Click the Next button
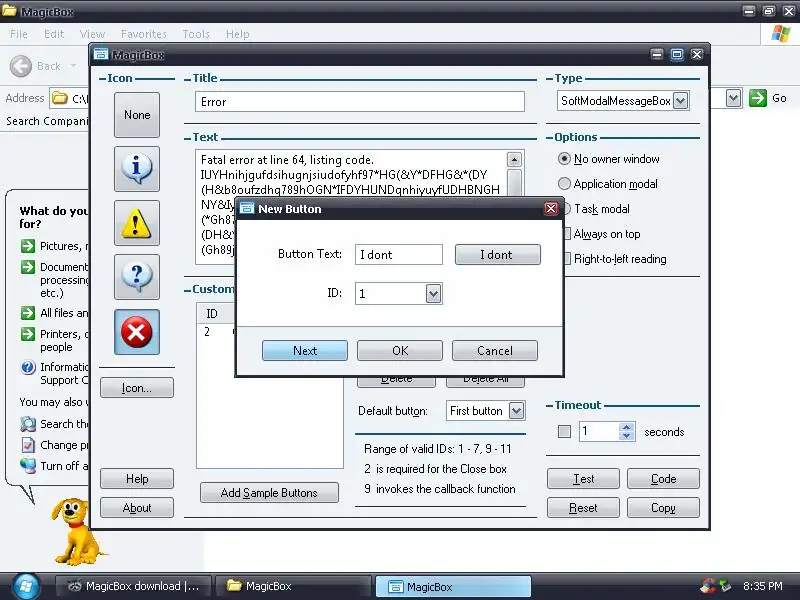The width and height of the screenshot is (800, 600). point(305,351)
